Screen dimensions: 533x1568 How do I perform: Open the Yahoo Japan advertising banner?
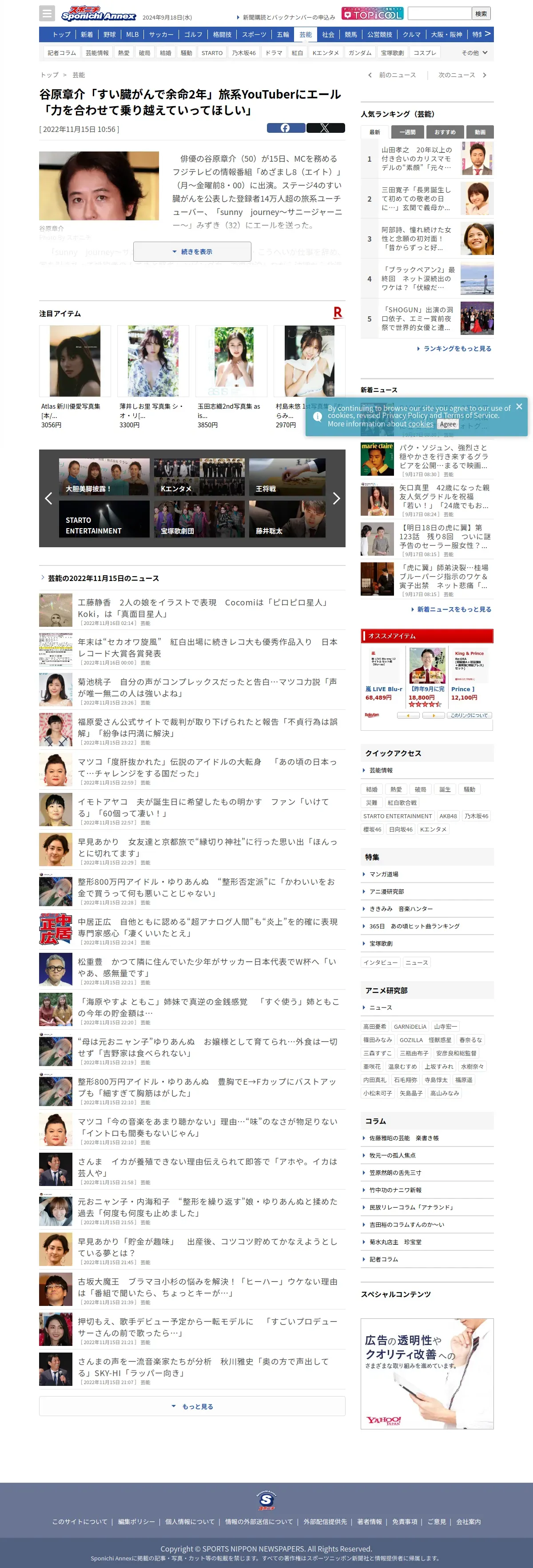pos(427,1373)
